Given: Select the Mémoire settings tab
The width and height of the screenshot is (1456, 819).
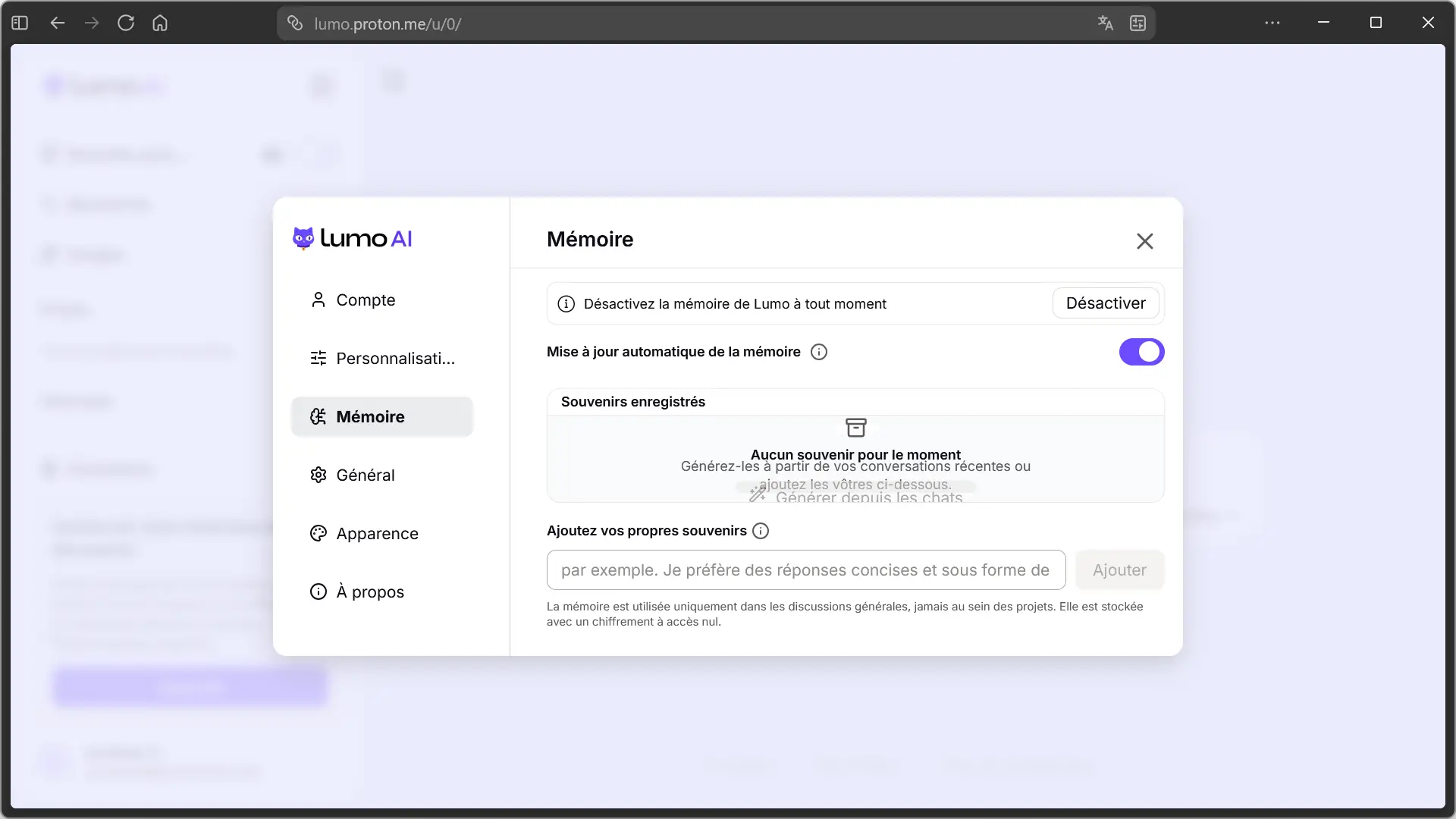Looking at the screenshot, I should click(382, 417).
